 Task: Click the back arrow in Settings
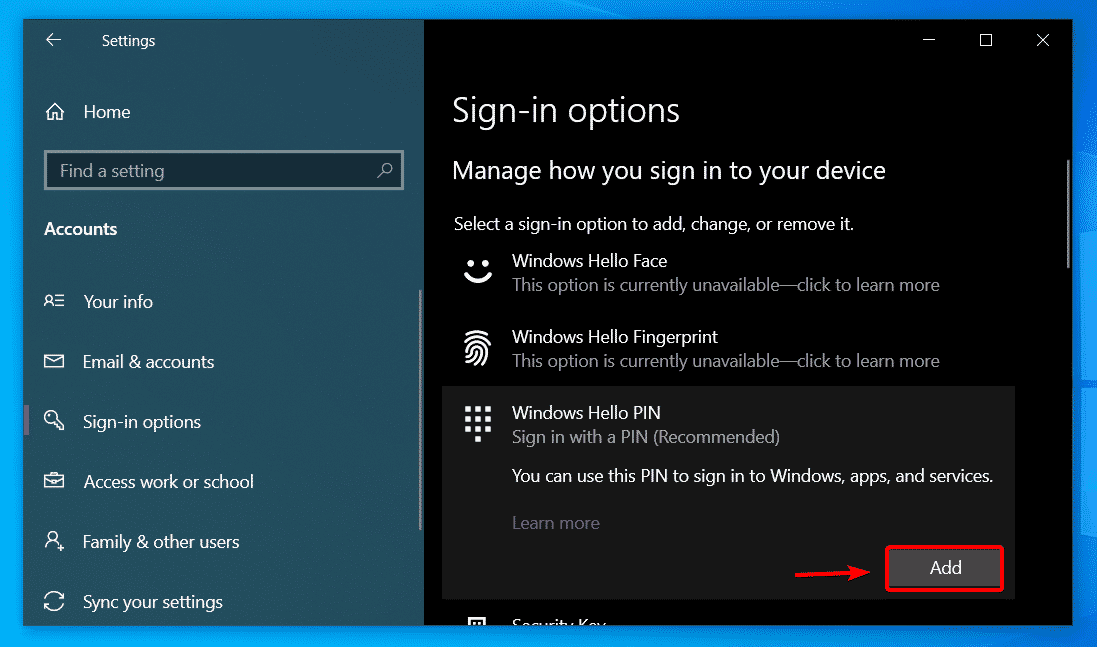(x=53, y=40)
